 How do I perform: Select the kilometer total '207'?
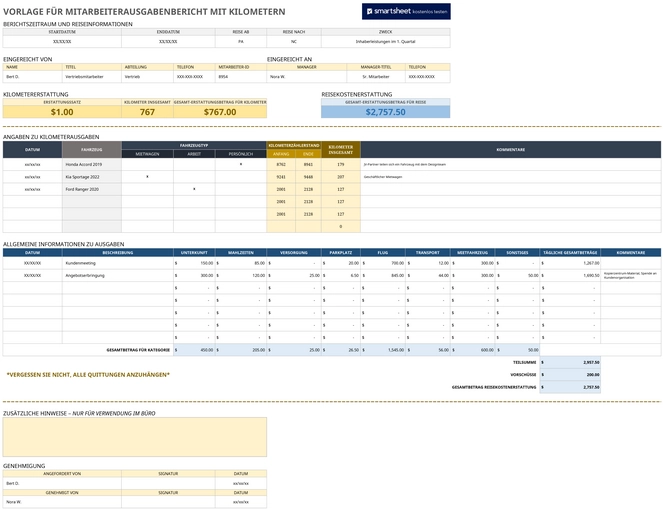341,177
